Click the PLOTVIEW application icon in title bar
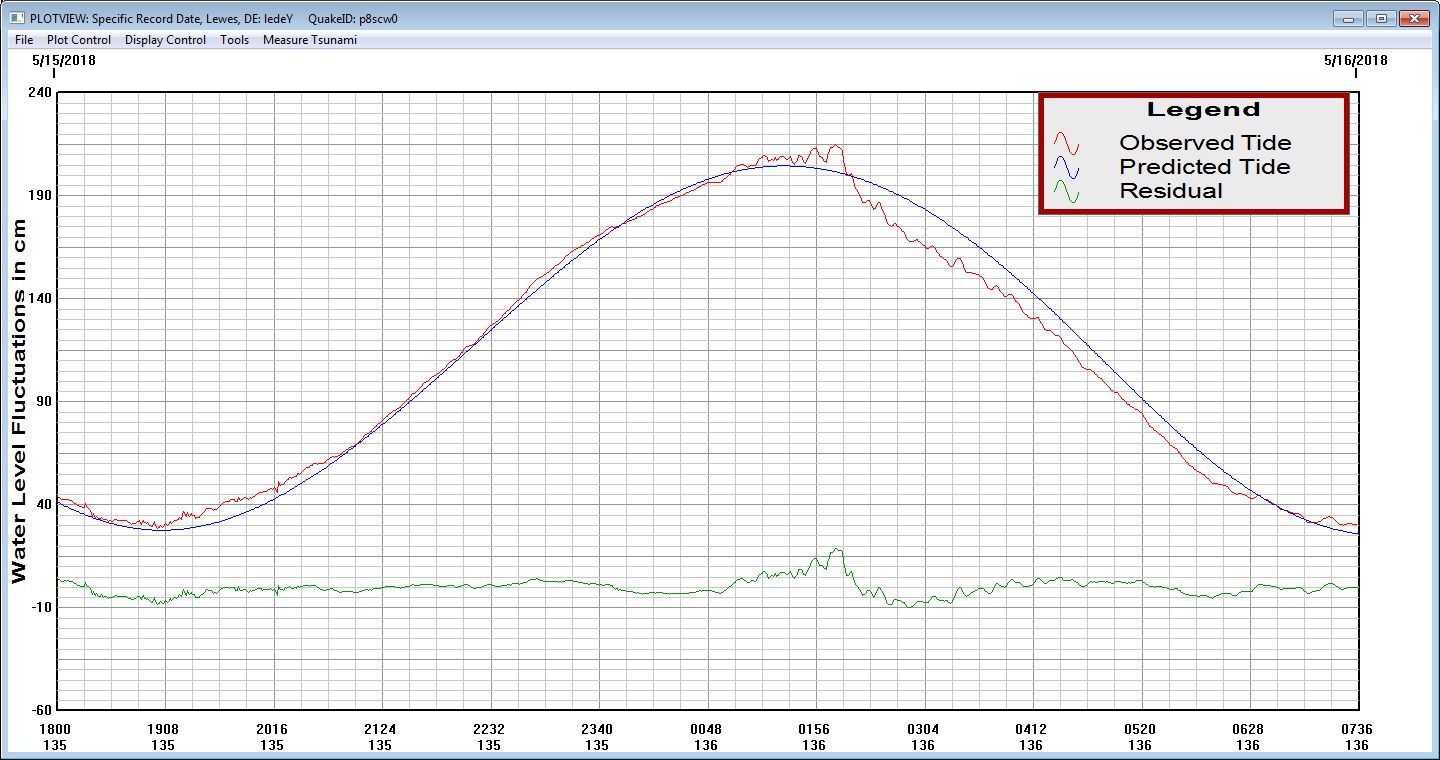 tap(15, 18)
